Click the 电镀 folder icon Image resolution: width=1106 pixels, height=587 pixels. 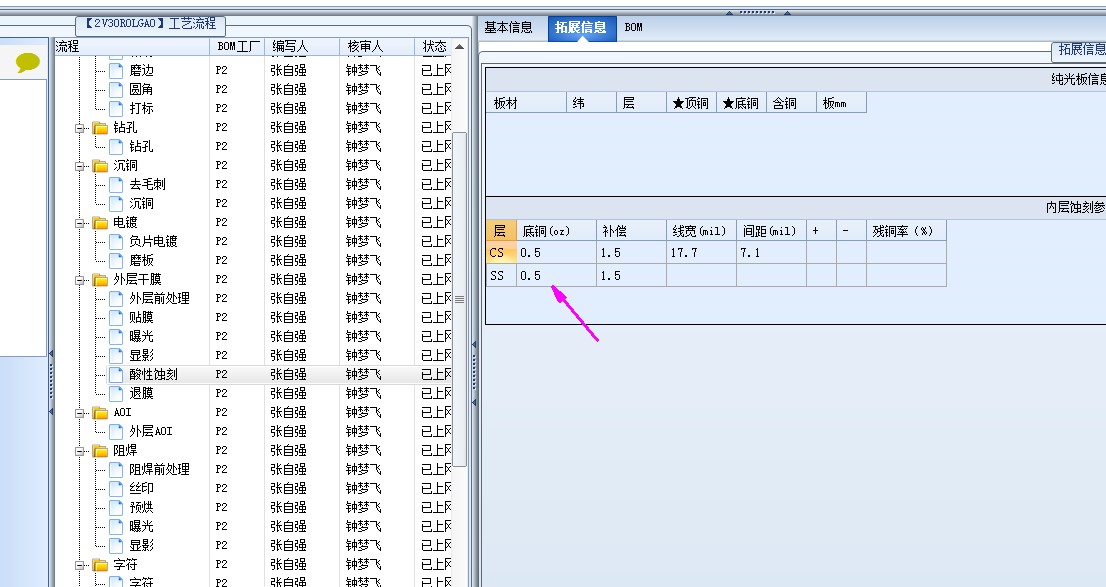pyautogui.click(x=100, y=223)
